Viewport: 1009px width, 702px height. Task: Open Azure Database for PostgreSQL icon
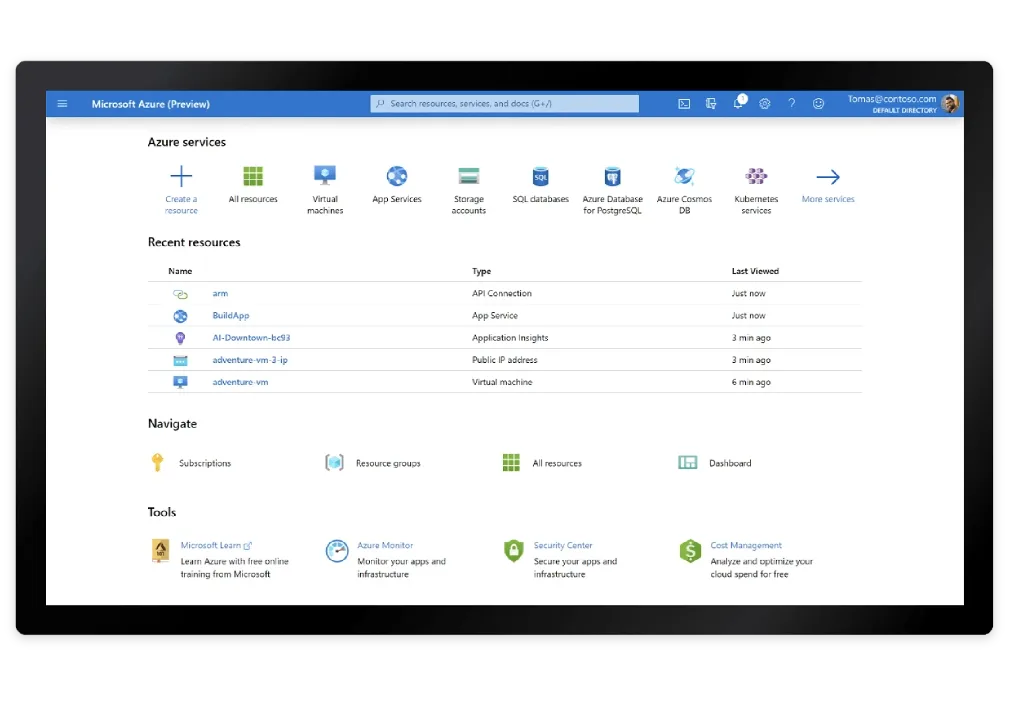coord(613,176)
